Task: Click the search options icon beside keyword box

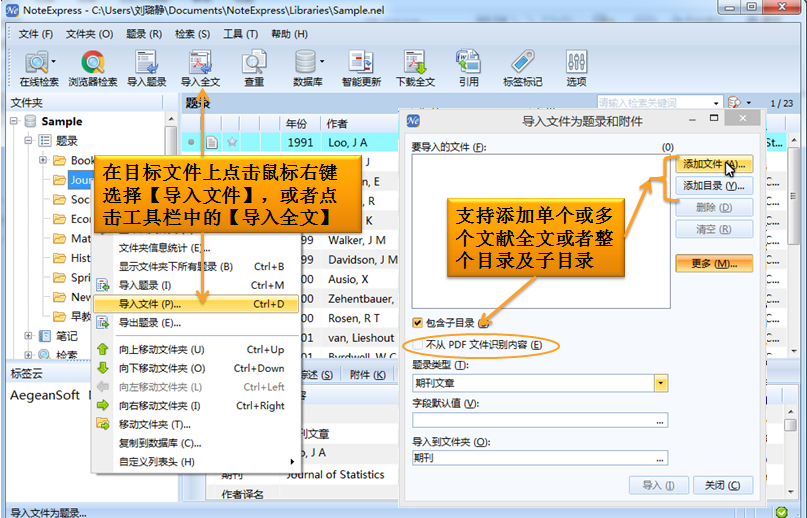Action: [x=734, y=102]
